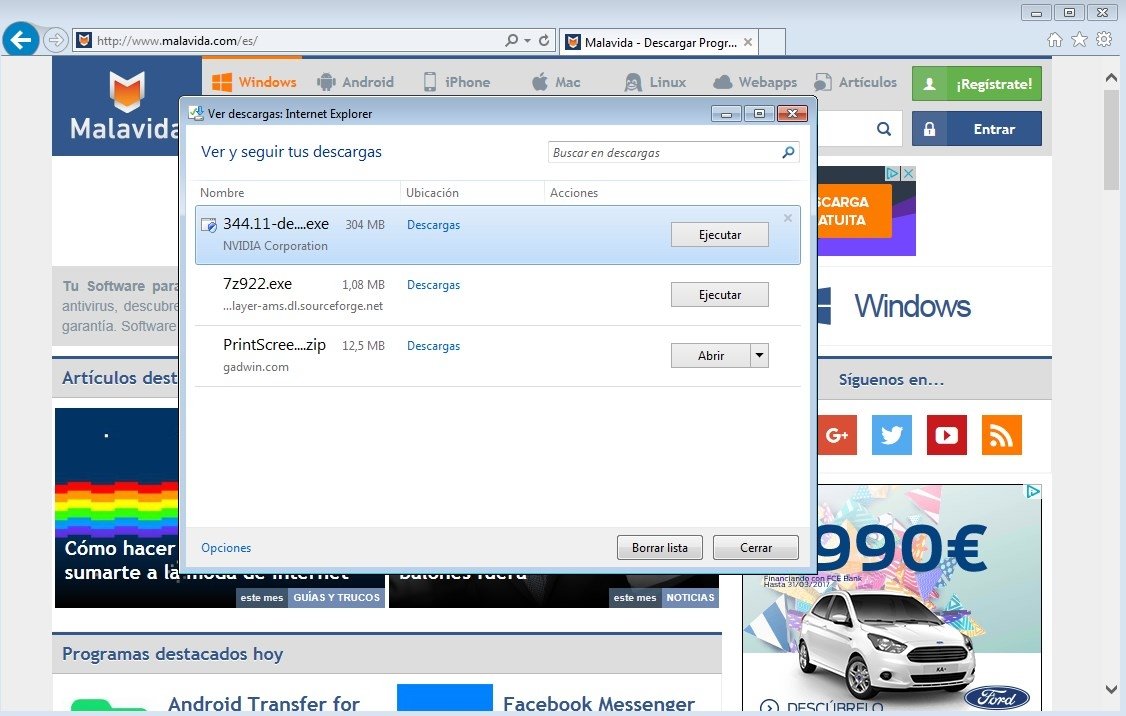Maximize the Ver descargas dialog
This screenshot has width=1126, height=716.
[759, 113]
